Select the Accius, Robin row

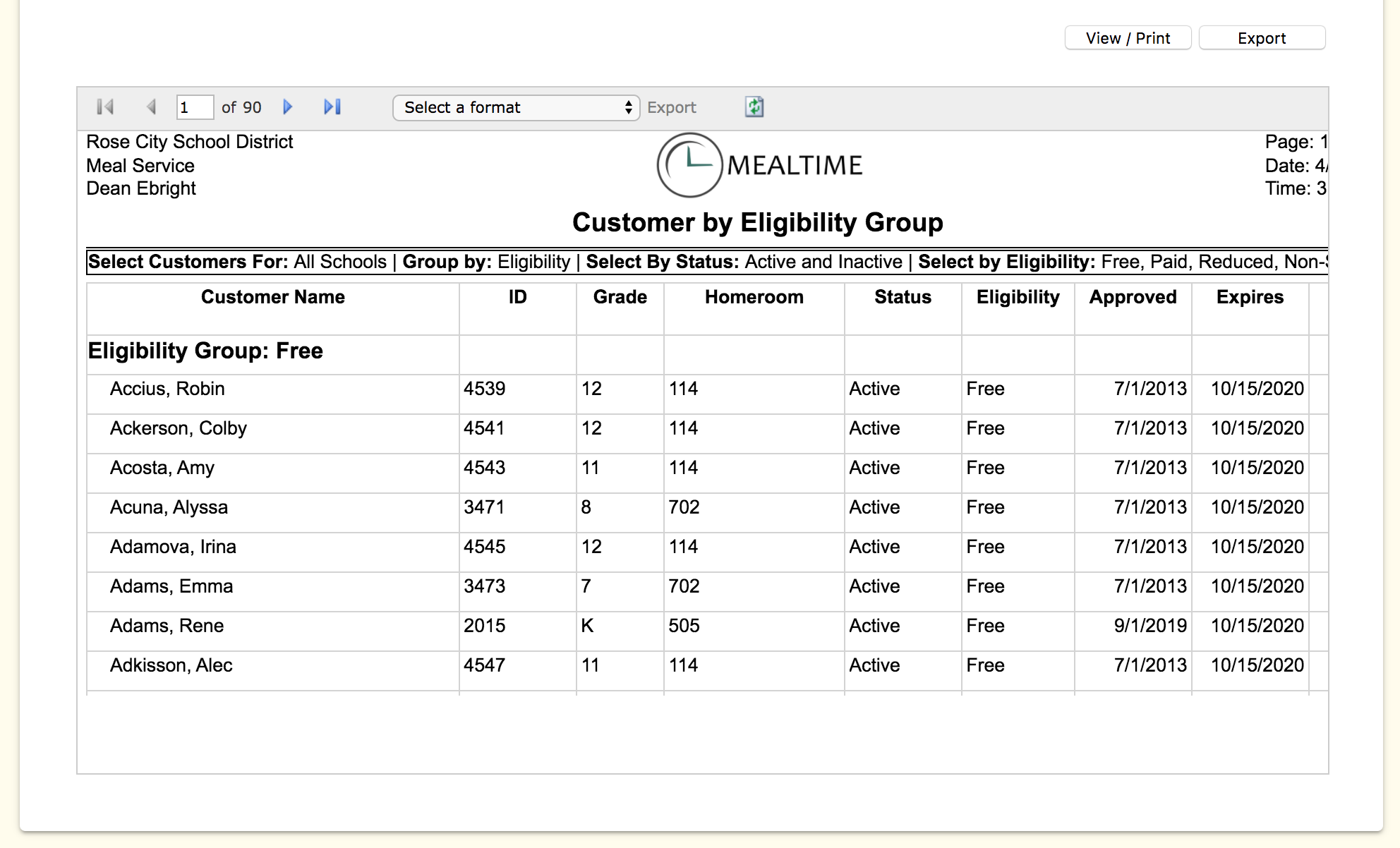pyautogui.click(x=167, y=389)
